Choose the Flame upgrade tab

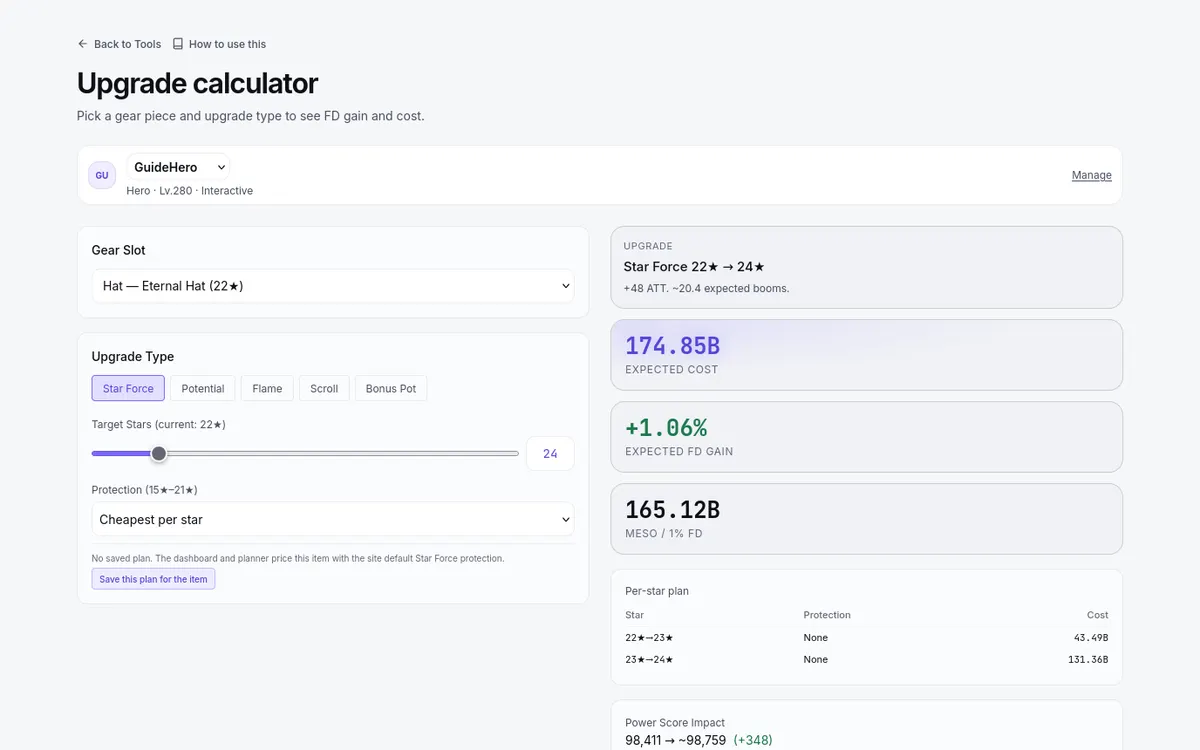[x=267, y=388]
